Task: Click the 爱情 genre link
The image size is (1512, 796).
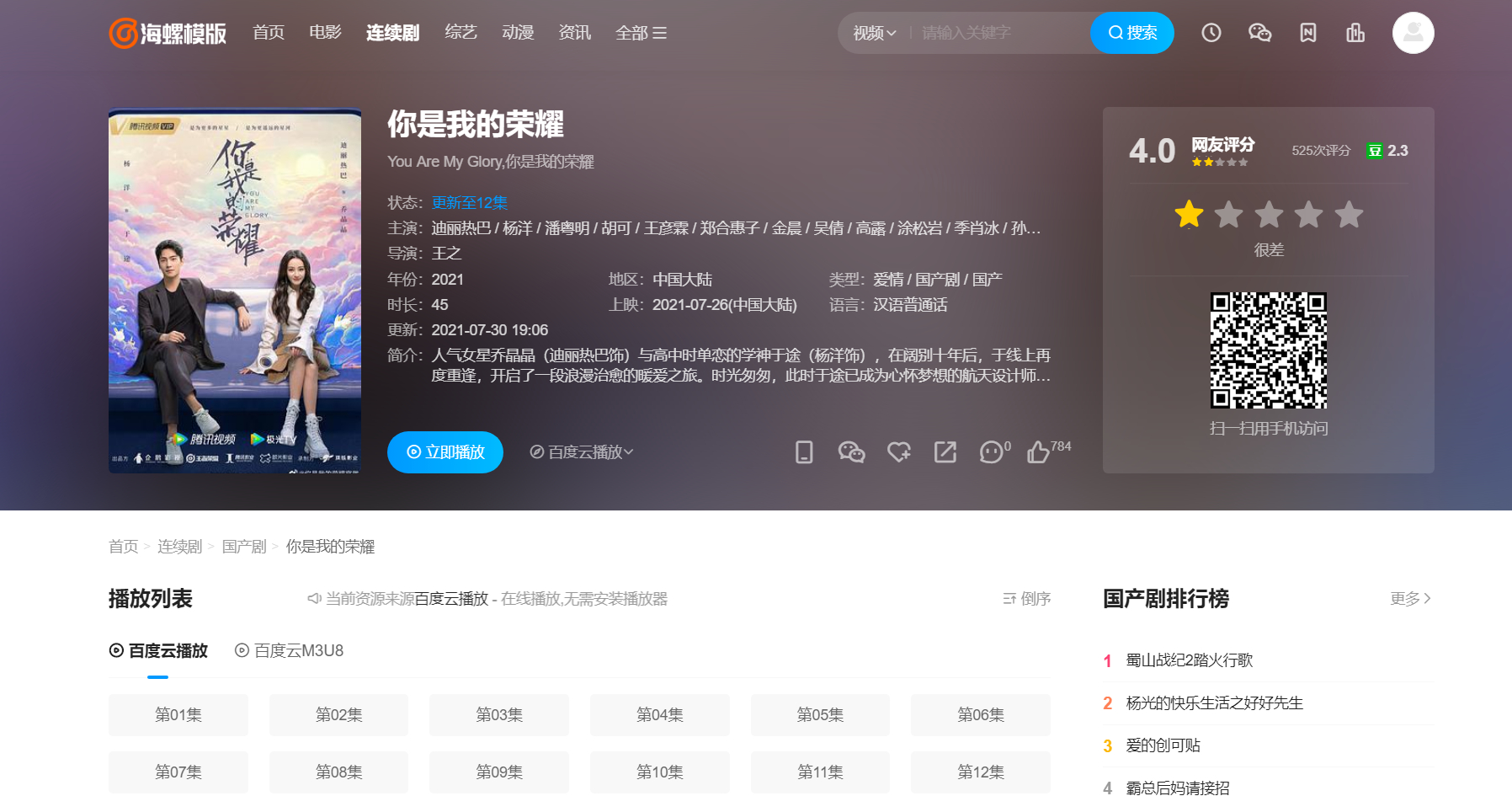Action: (888, 280)
